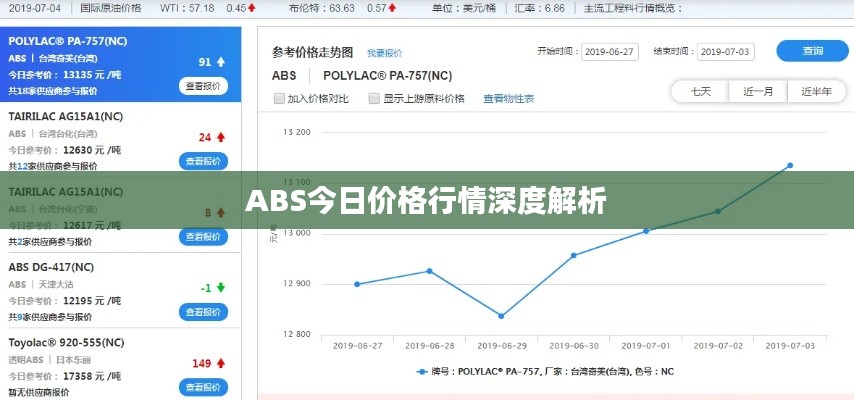Click the red up arrow beside Toyolac 149

[220, 363]
